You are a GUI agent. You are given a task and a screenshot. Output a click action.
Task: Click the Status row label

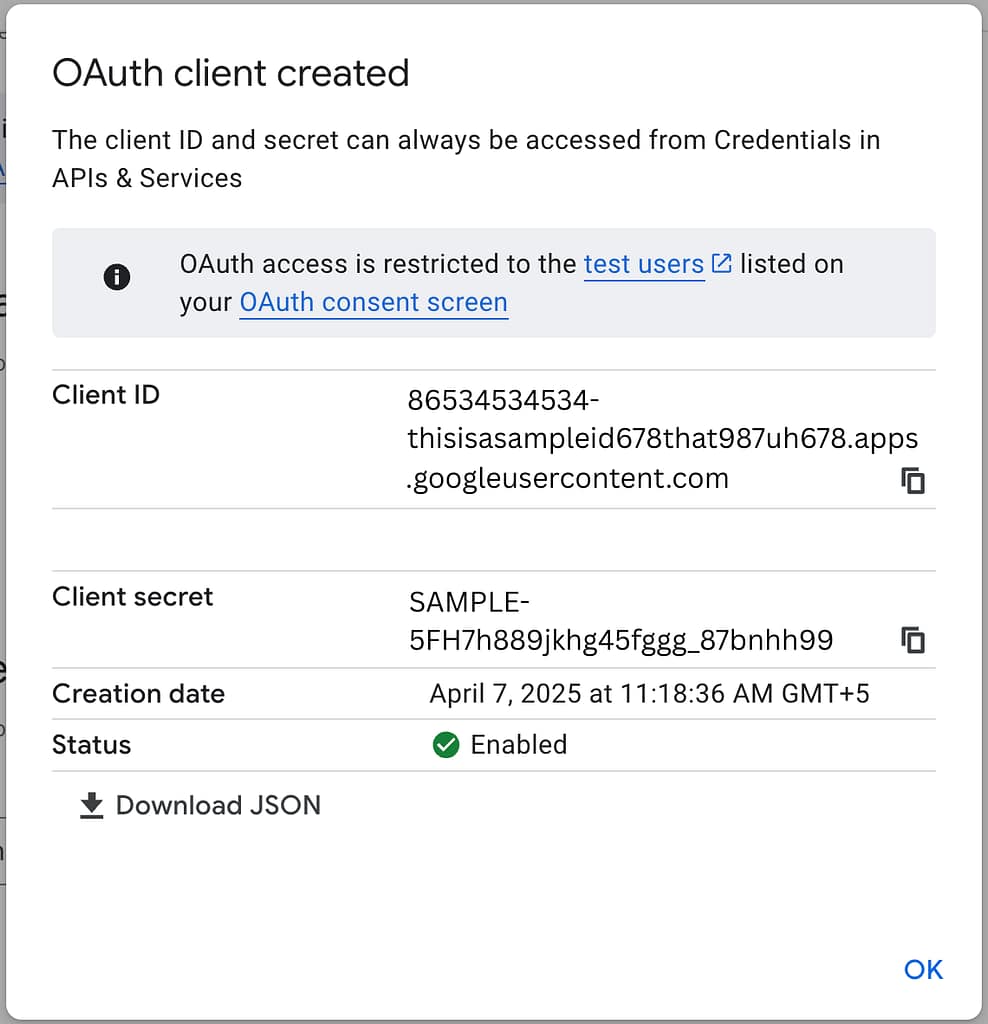(x=91, y=745)
